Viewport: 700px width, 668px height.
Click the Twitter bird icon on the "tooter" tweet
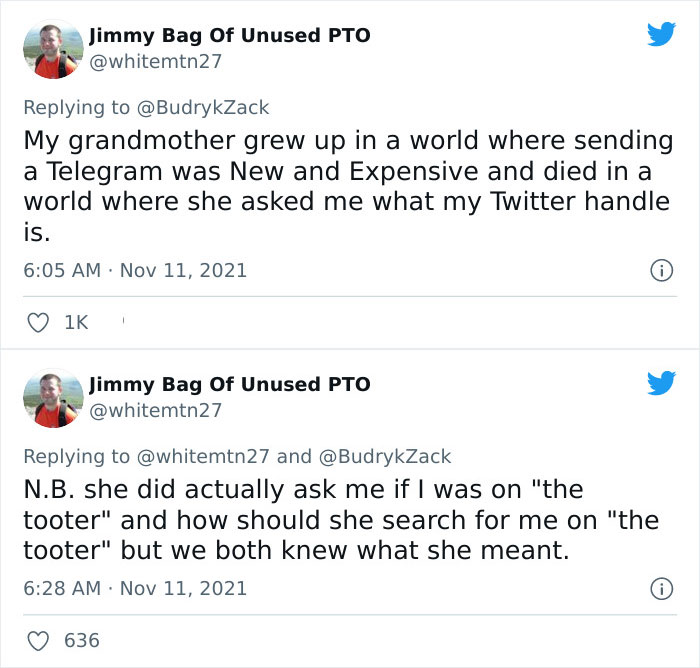[659, 383]
